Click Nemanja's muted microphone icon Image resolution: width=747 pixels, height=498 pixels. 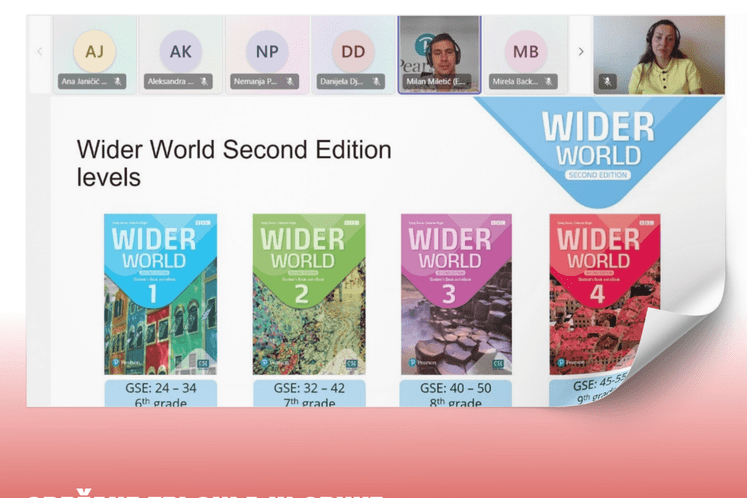[x=291, y=82]
